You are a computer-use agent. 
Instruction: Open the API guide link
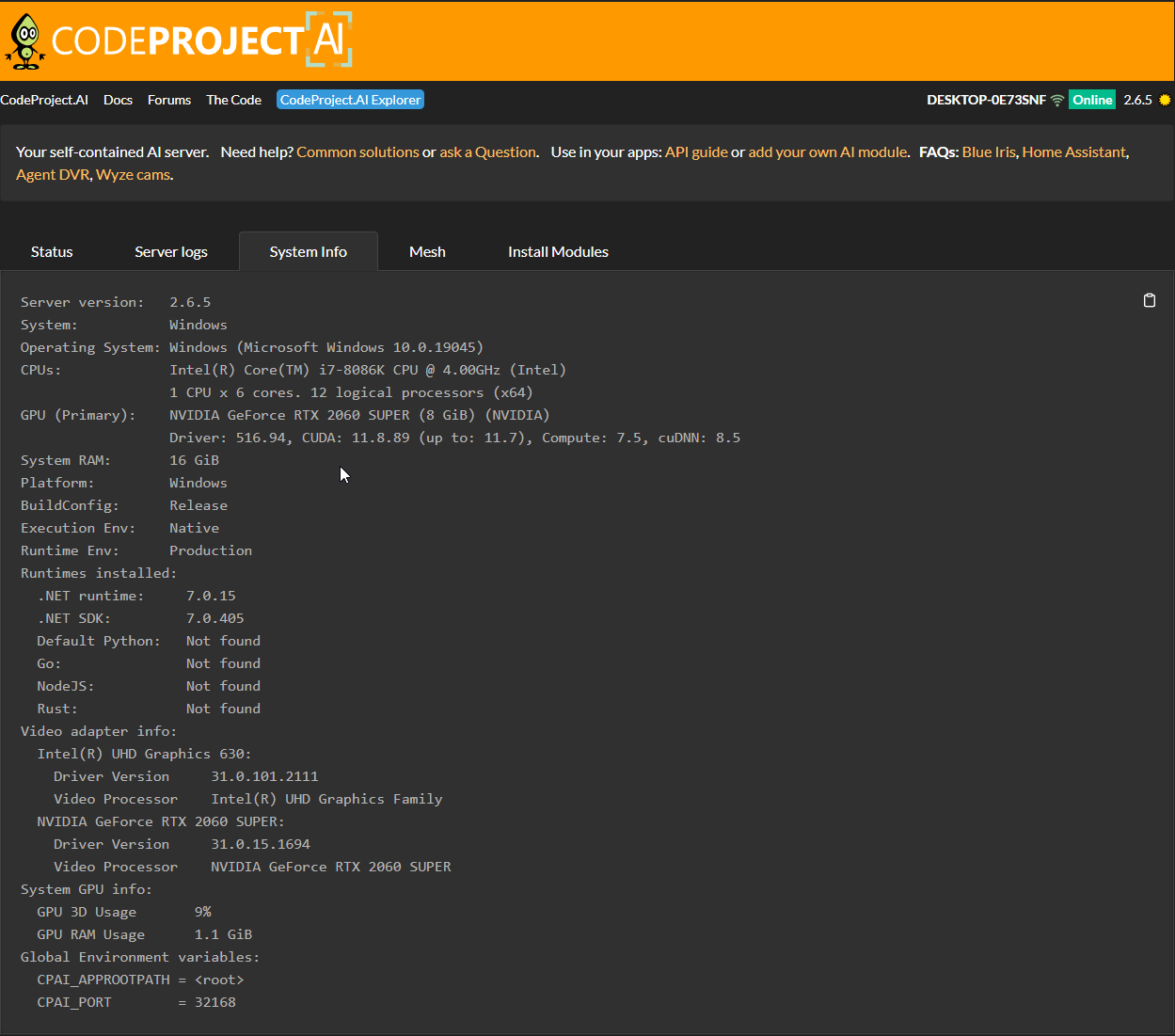[696, 151]
